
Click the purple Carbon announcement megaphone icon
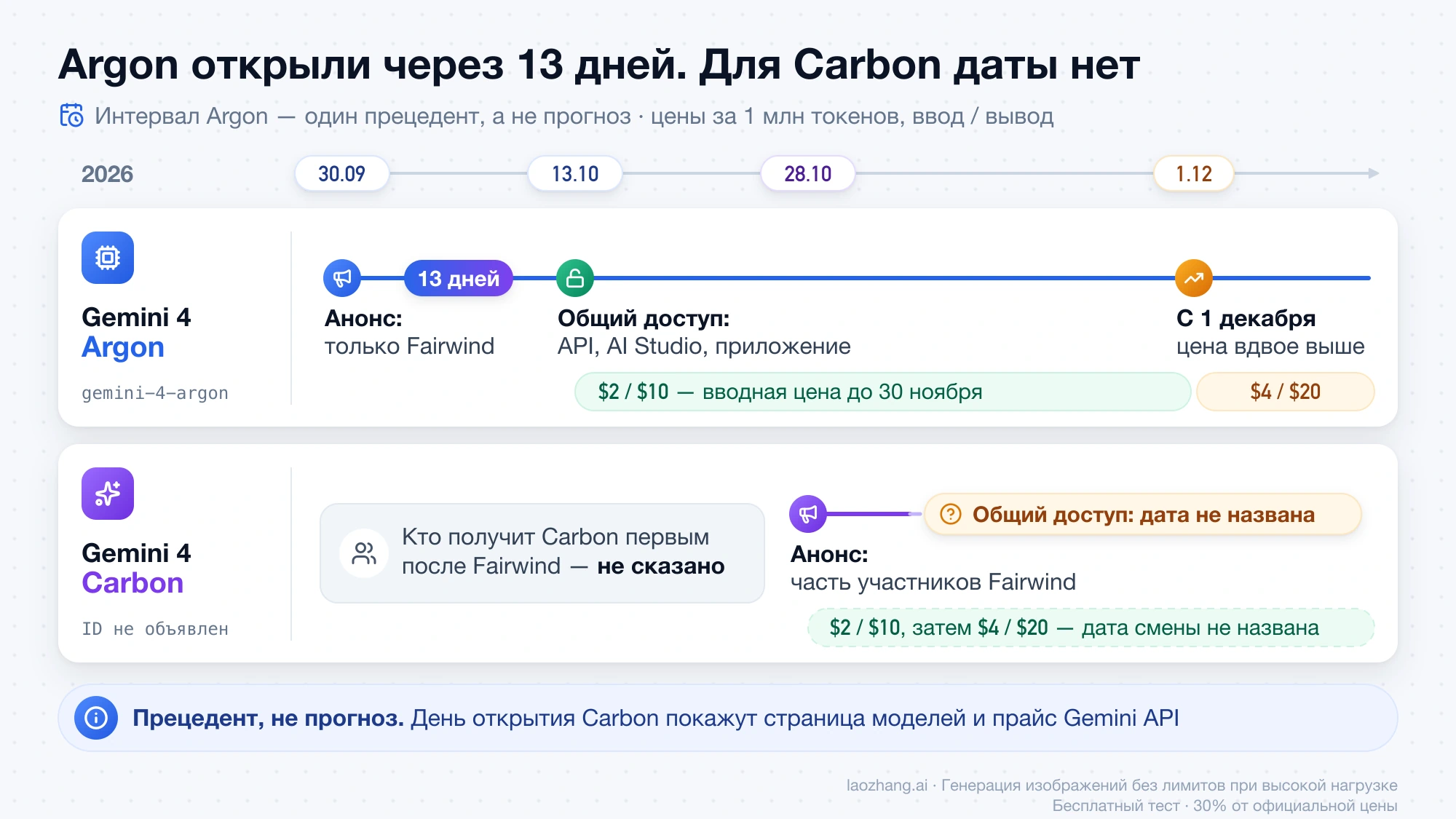[808, 514]
